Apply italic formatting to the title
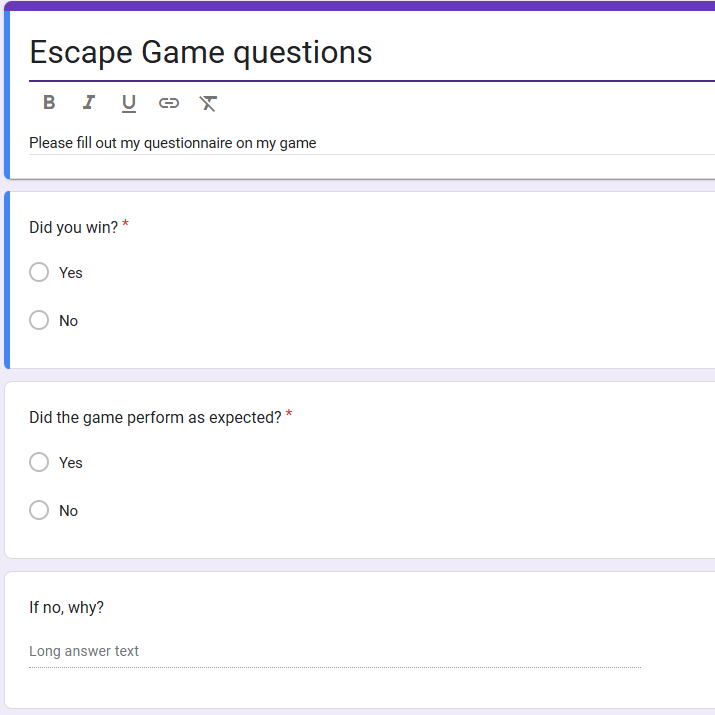 (89, 103)
